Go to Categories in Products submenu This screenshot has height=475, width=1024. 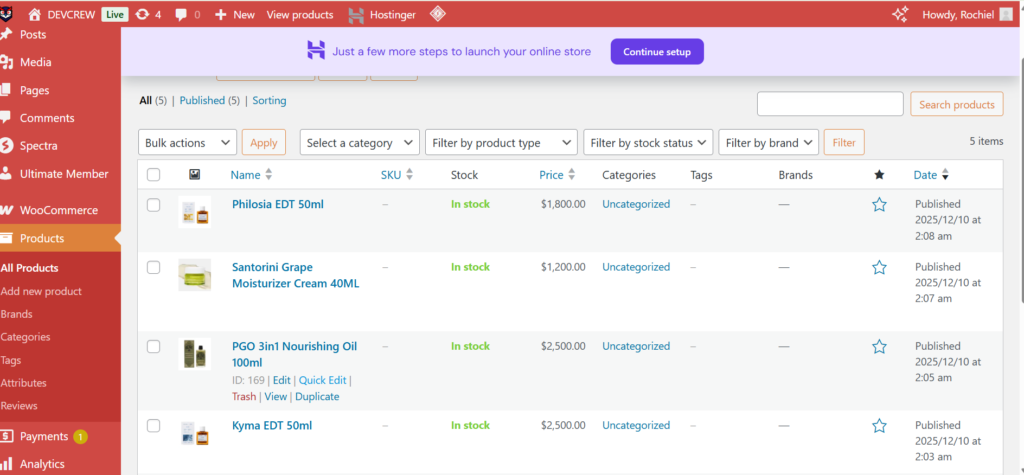(25, 337)
